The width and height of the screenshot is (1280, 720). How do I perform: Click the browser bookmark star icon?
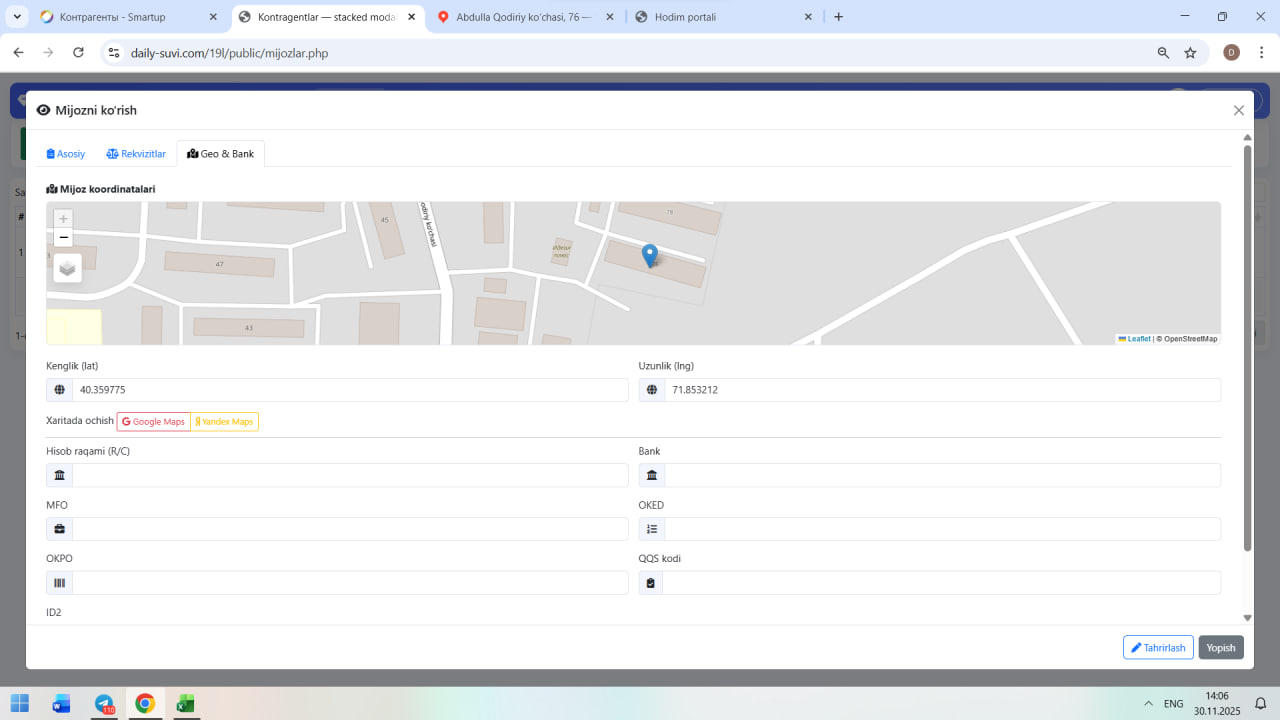coord(1190,53)
